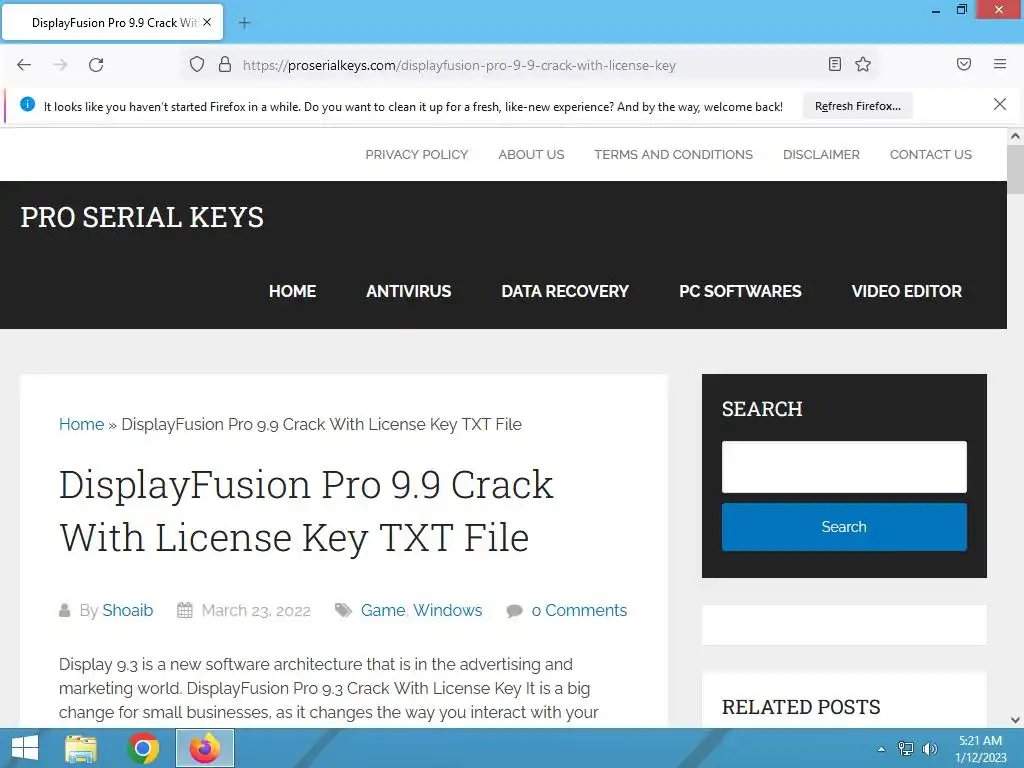Click the PRO SERIAL KEYS site title

(x=142, y=217)
